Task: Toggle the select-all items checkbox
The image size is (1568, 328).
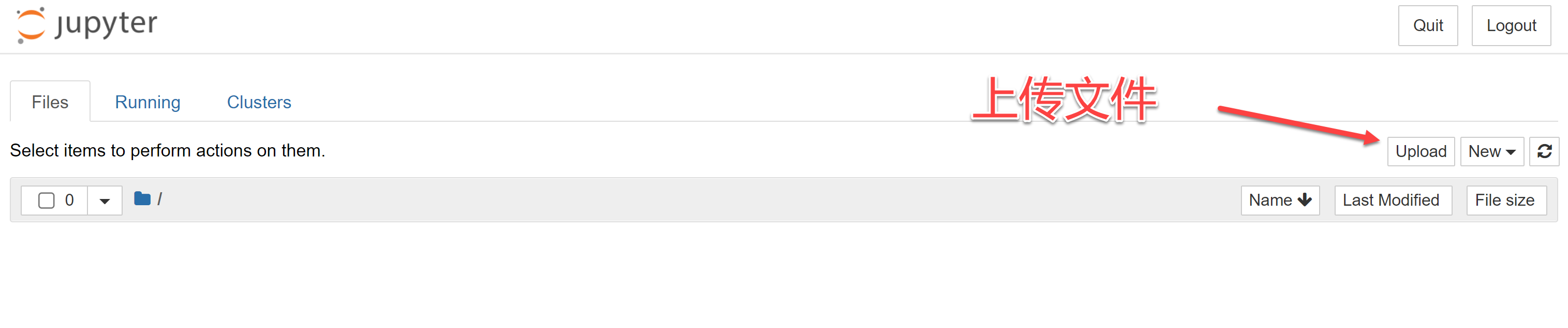Action: [46, 201]
